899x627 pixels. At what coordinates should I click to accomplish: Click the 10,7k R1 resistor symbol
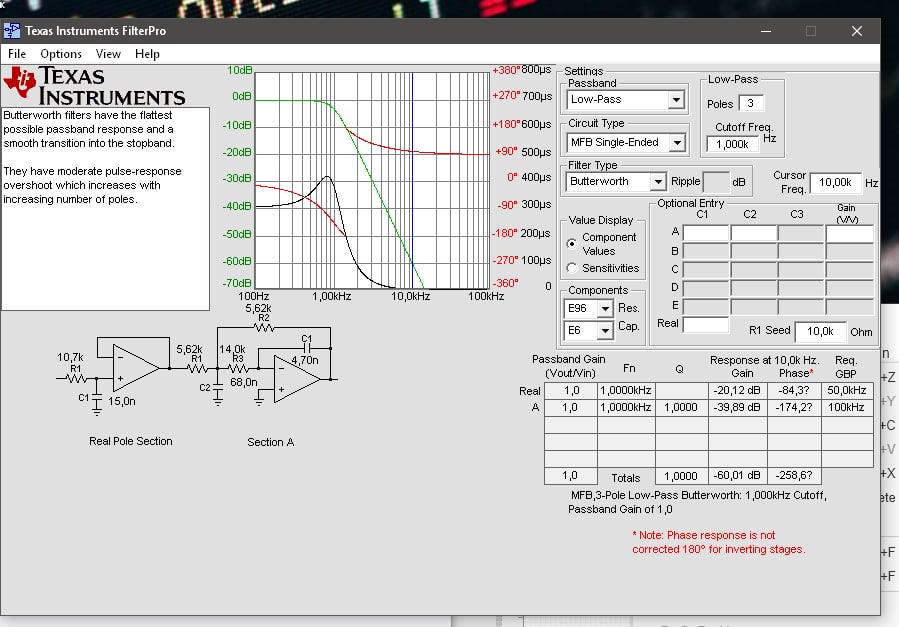[x=76, y=378]
